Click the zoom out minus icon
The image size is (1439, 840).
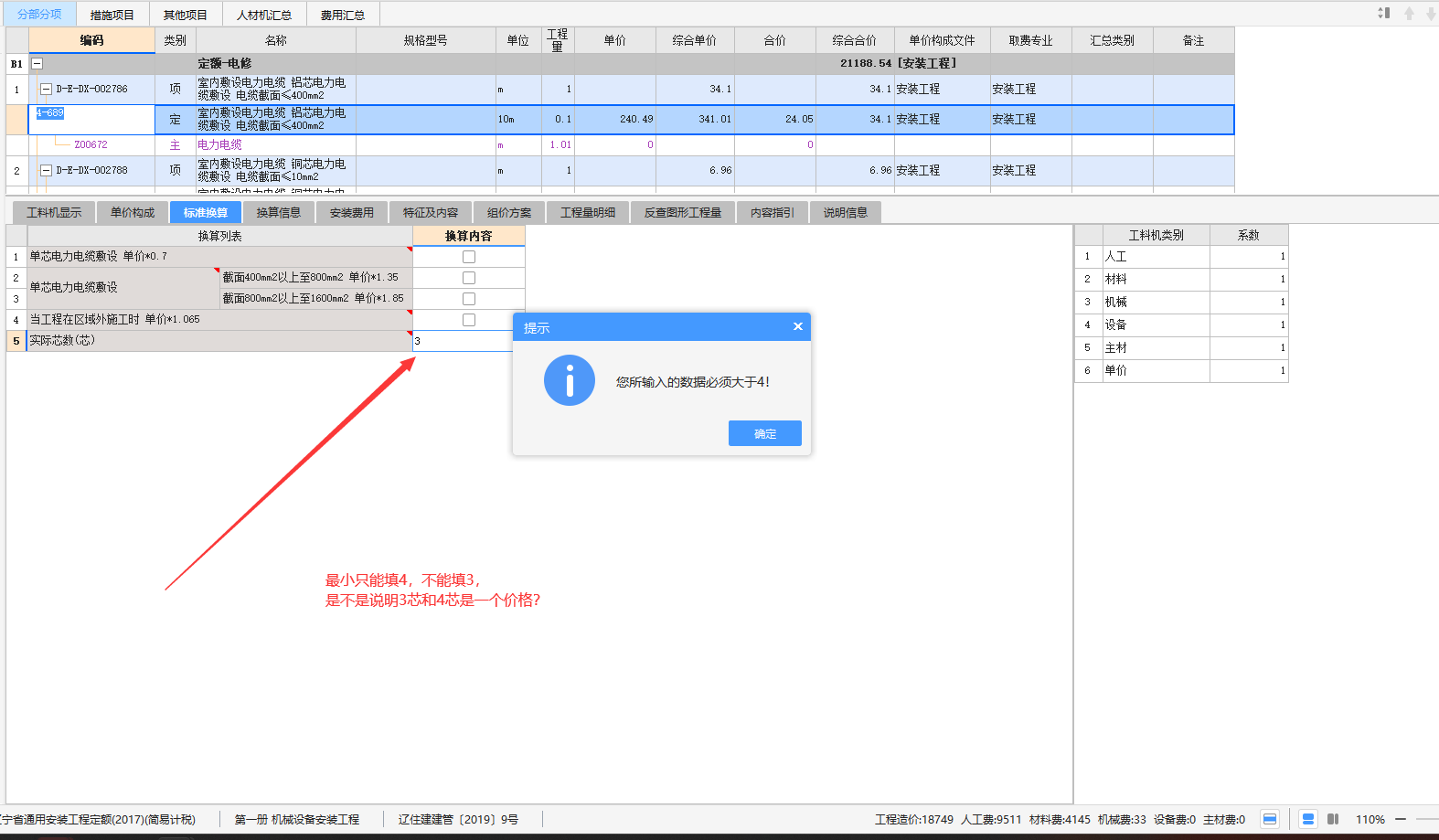[1401, 819]
